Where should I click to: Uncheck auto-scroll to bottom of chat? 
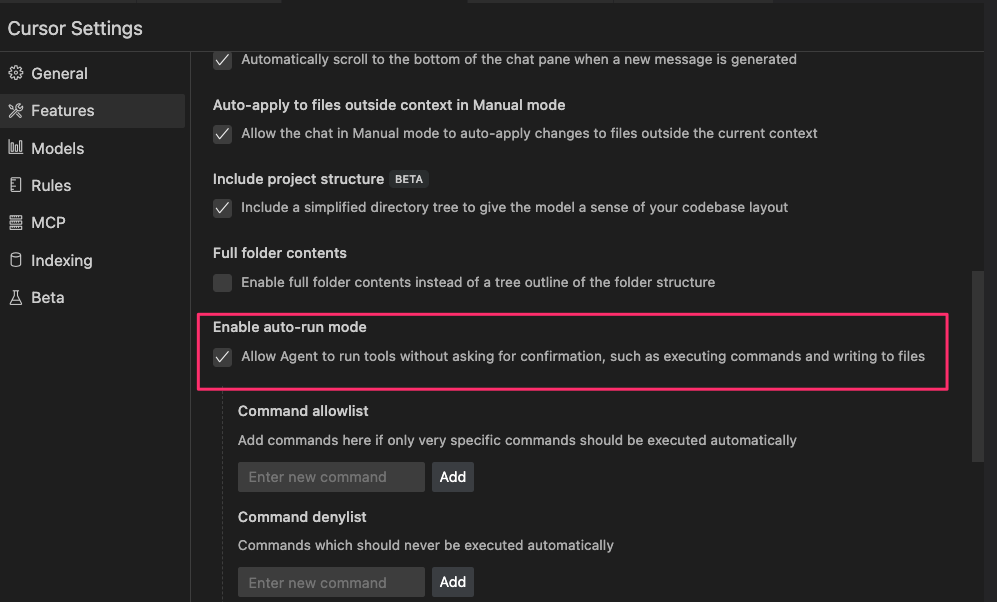point(222,60)
